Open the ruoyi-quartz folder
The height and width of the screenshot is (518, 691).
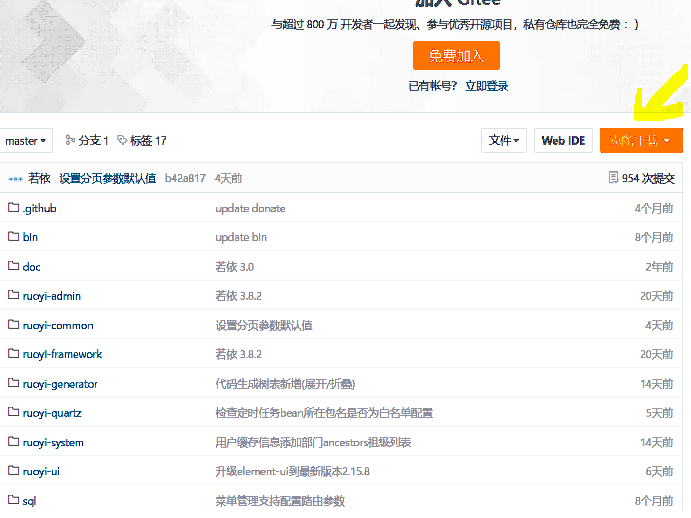click(52, 413)
